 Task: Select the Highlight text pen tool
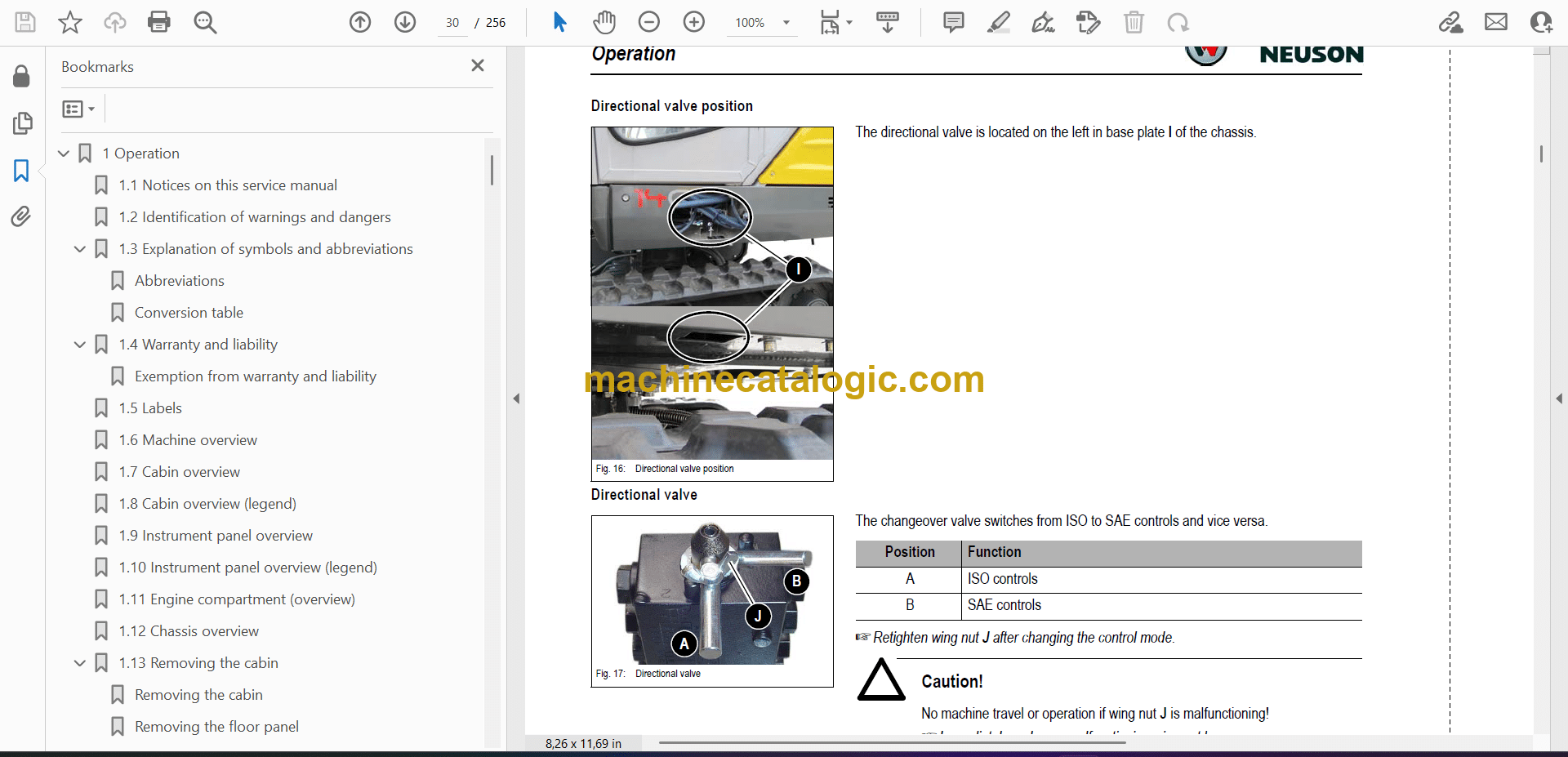998,22
